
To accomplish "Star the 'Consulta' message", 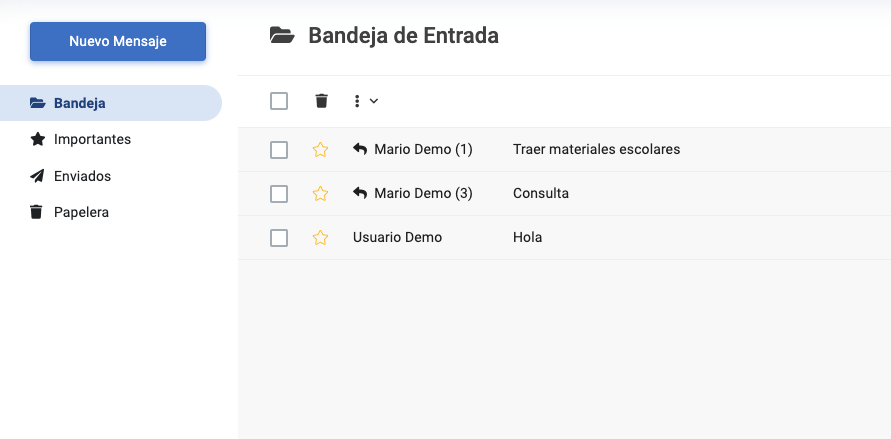I will (320, 194).
